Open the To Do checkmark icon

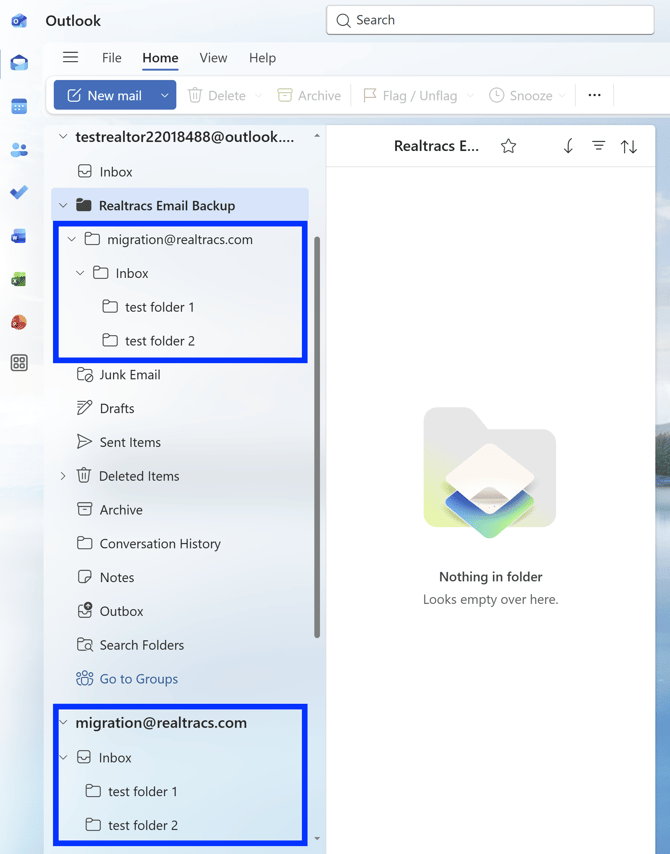[19, 192]
